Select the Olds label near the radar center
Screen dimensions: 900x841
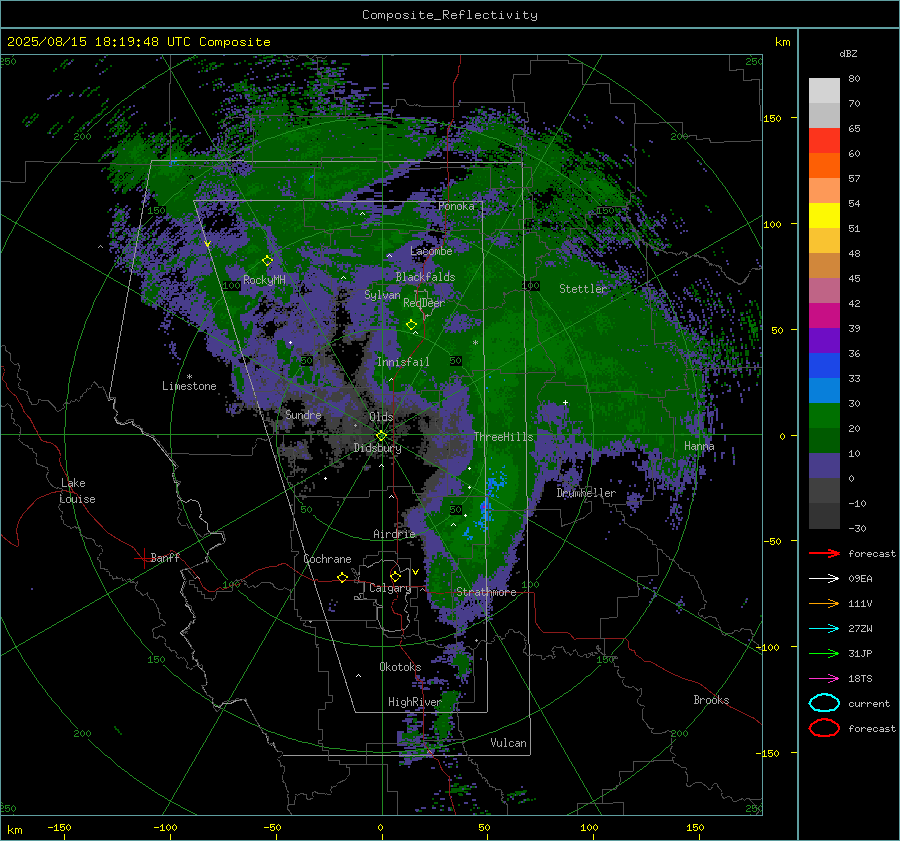click(381, 417)
